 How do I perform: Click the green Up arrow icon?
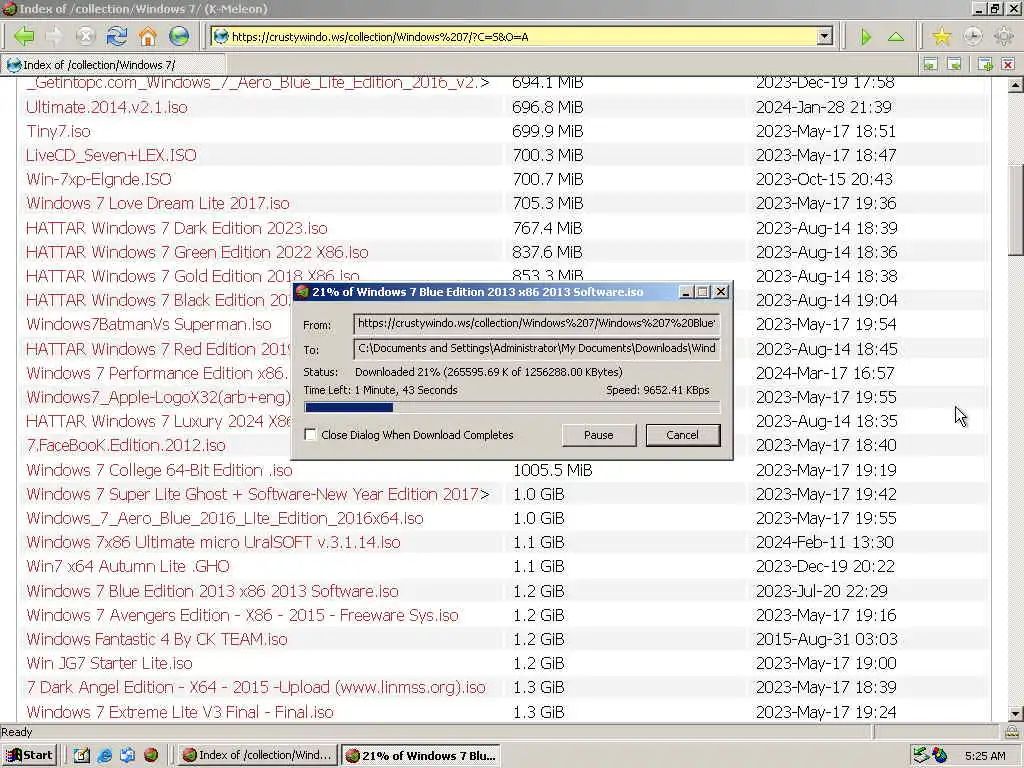coord(896,37)
